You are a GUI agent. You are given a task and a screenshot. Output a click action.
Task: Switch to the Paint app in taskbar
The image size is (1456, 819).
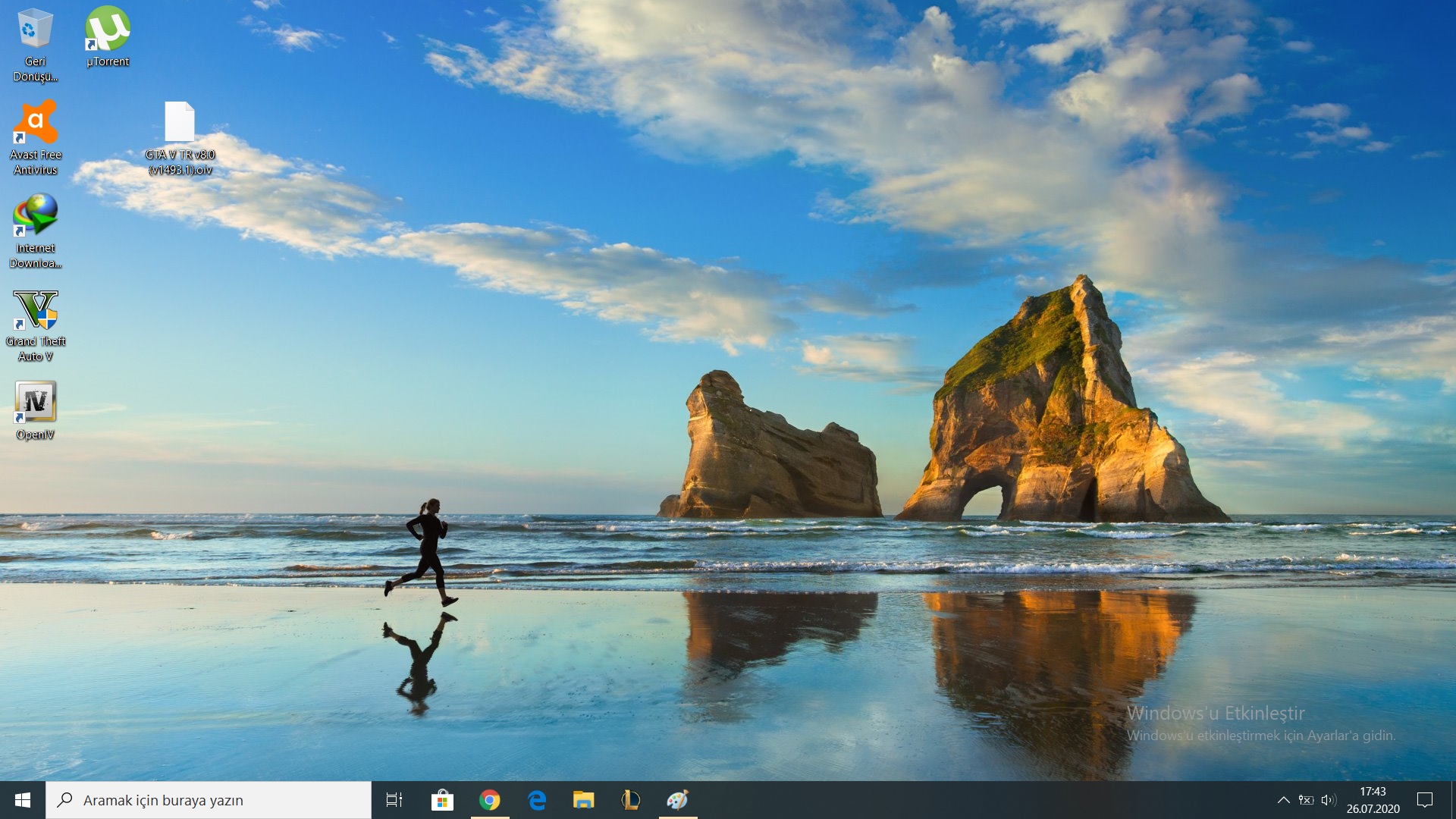(677, 800)
